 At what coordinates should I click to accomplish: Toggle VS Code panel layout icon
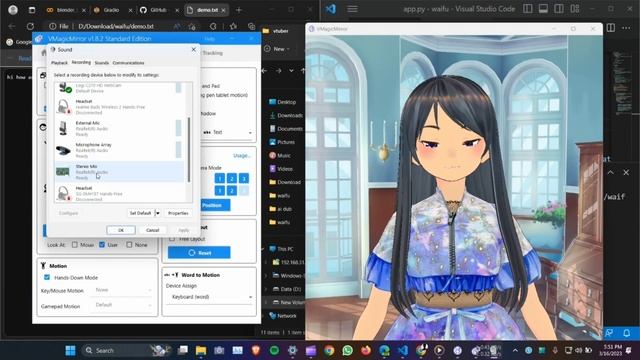[543, 9]
